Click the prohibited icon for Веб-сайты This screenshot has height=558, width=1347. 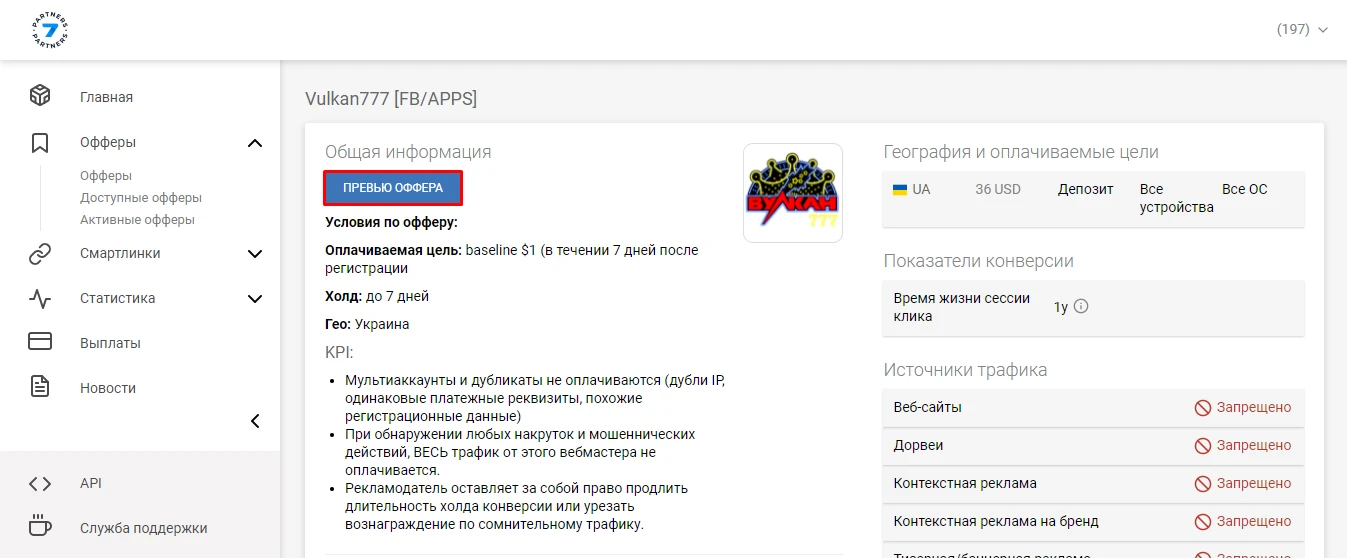(1203, 408)
